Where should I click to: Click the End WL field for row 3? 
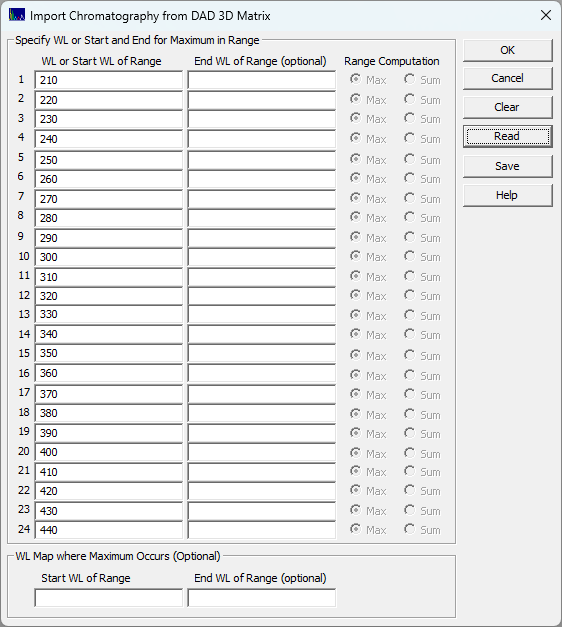[x=262, y=119]
